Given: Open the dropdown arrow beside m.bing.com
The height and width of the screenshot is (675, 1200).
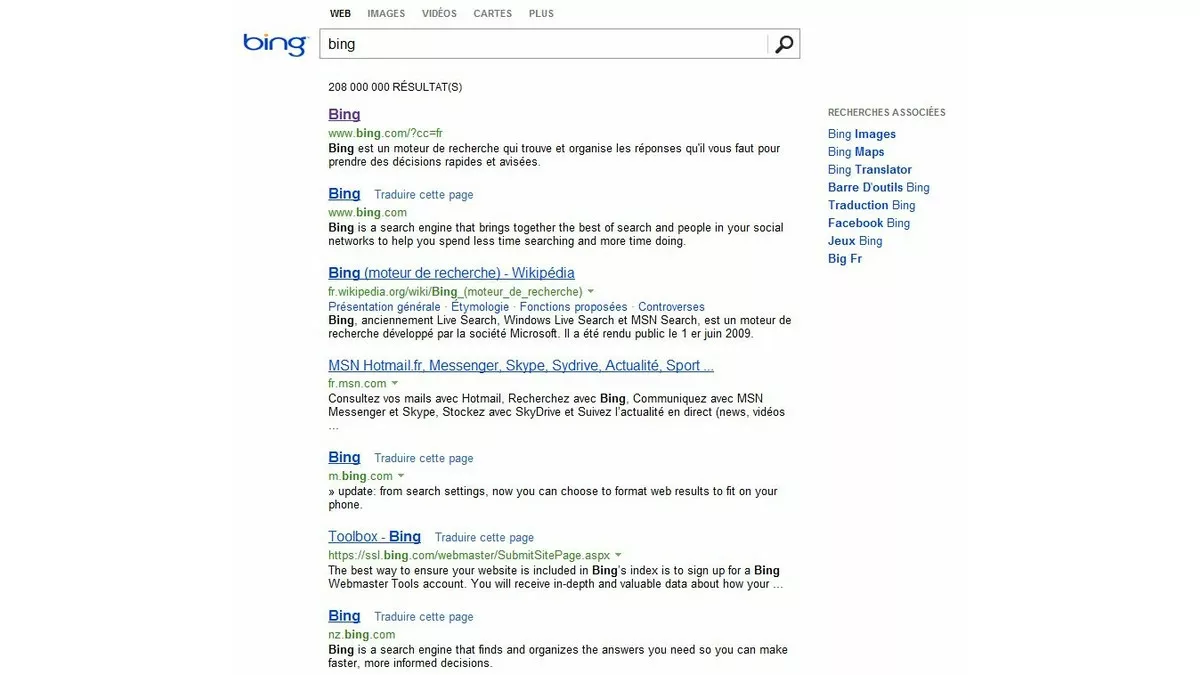Looking at the screenshot, I should 401,476.
